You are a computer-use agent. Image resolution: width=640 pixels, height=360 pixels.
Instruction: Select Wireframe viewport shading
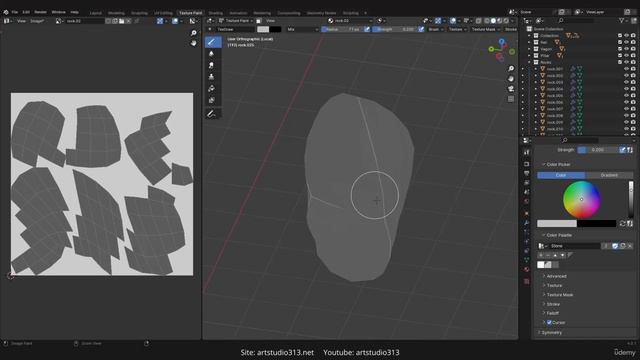pos(487,21)
